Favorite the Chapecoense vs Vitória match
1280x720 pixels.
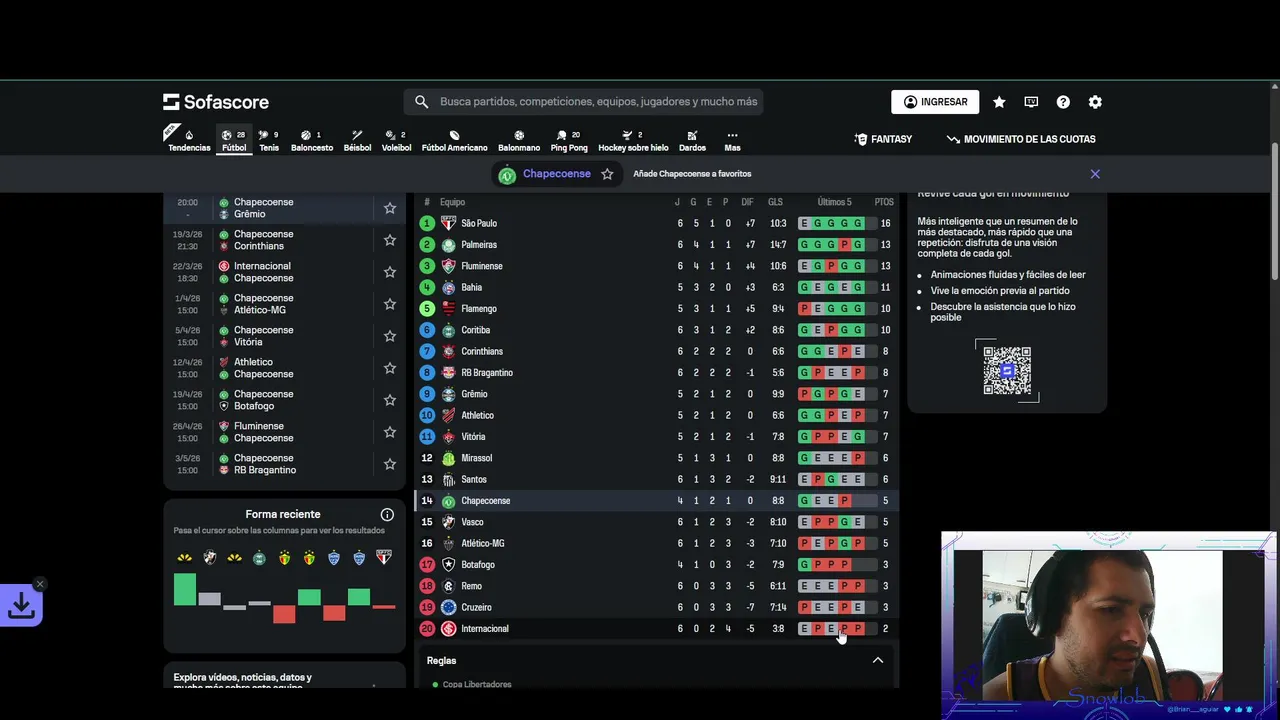pyautogui.click(x=390, y=336)
